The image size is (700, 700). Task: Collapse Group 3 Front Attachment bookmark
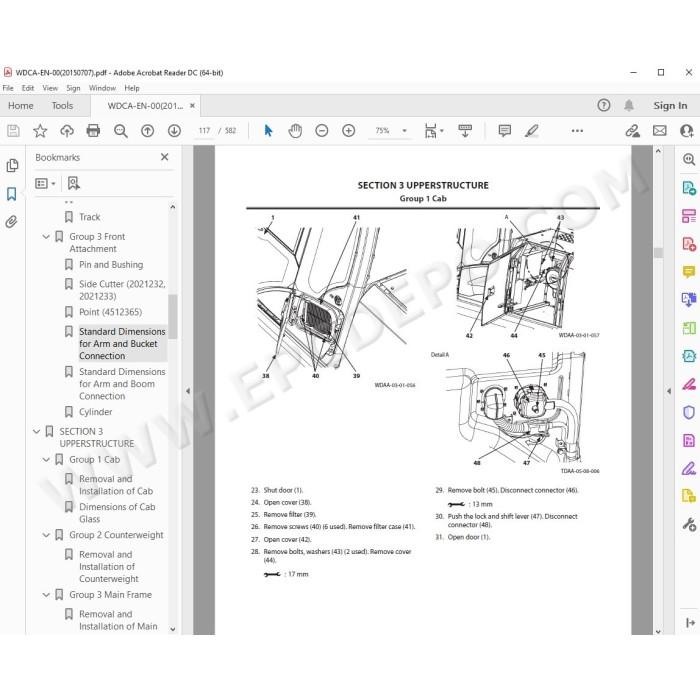46,237
